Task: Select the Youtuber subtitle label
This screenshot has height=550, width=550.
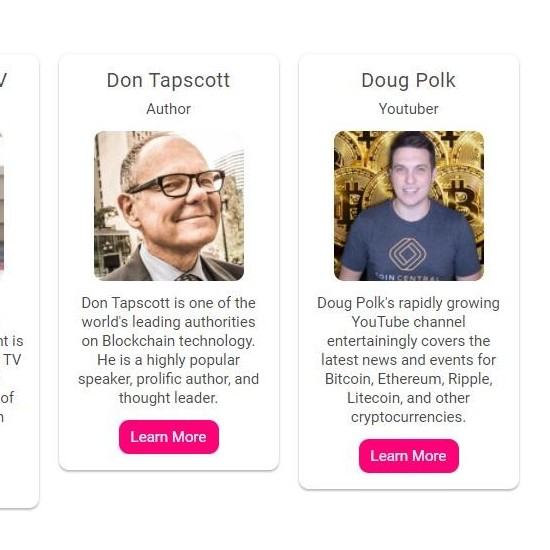Action: [409, 109]
